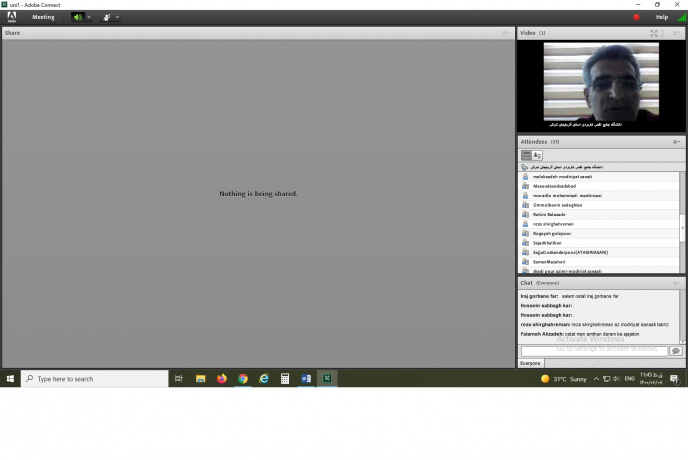Click the red recording indicator
688x460 pixels.
click(636, 17)
